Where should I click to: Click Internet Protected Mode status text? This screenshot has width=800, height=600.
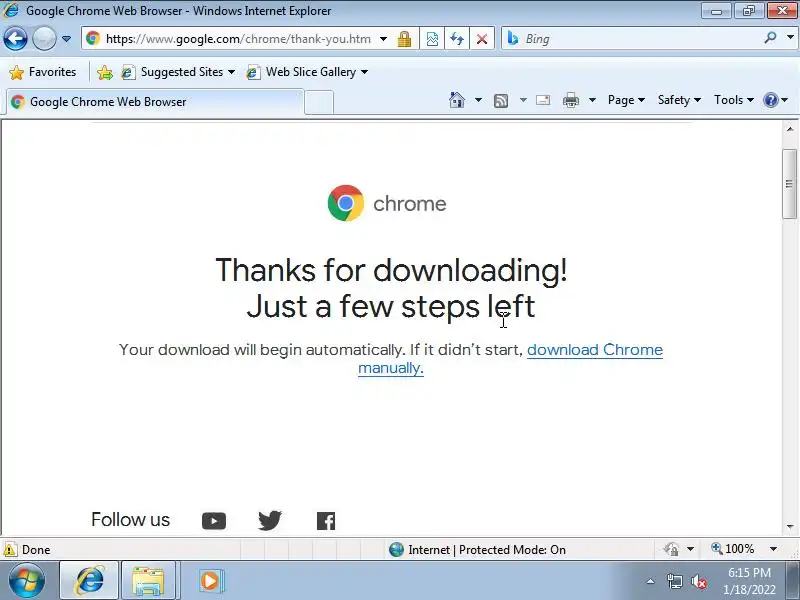(487, 549)
